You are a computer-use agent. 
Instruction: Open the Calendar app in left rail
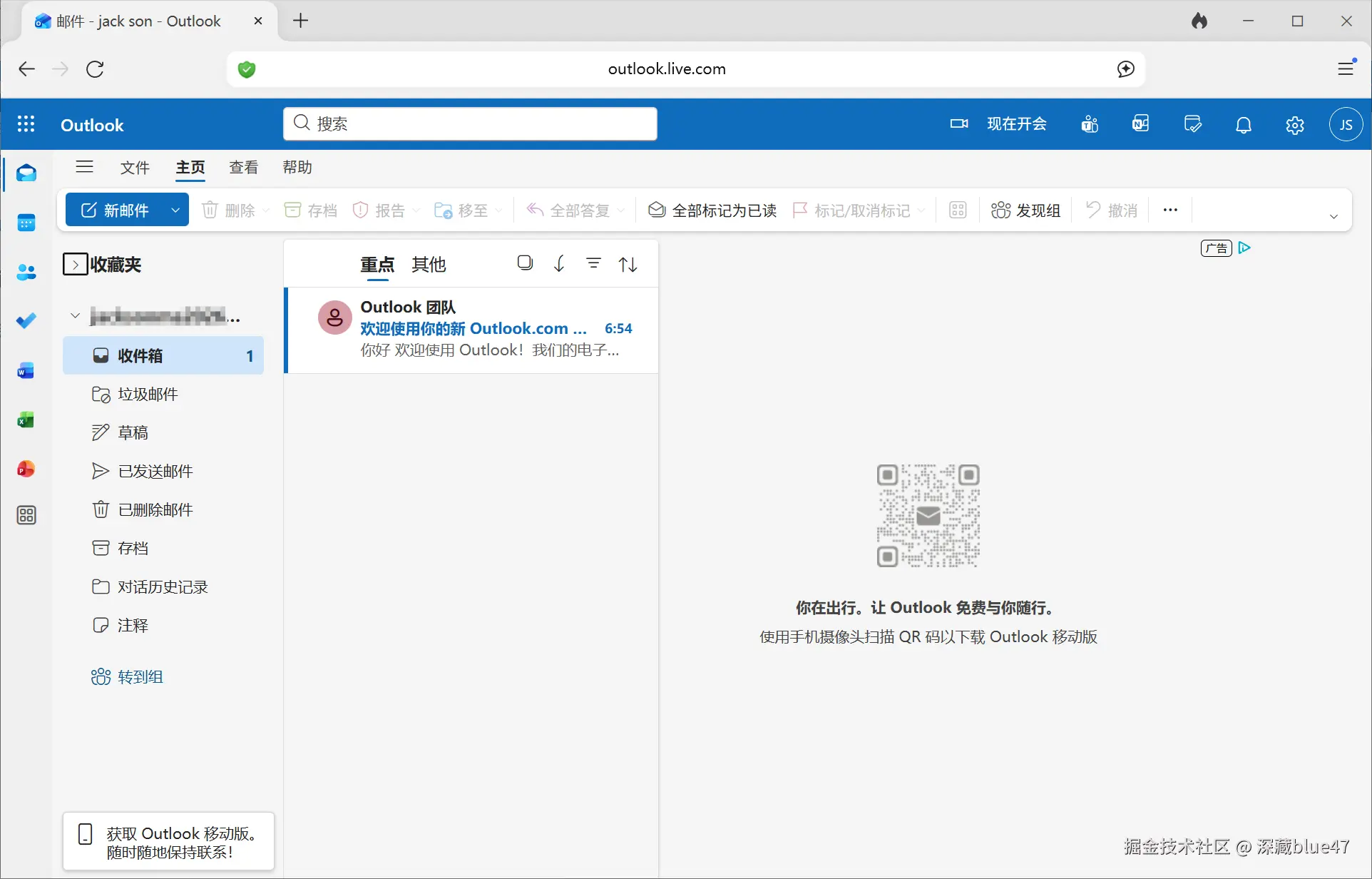click(x=26, y=223)
